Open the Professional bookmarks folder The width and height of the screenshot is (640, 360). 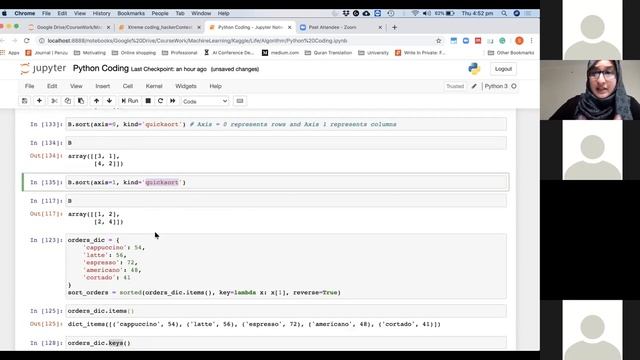(x=180, y=53)
